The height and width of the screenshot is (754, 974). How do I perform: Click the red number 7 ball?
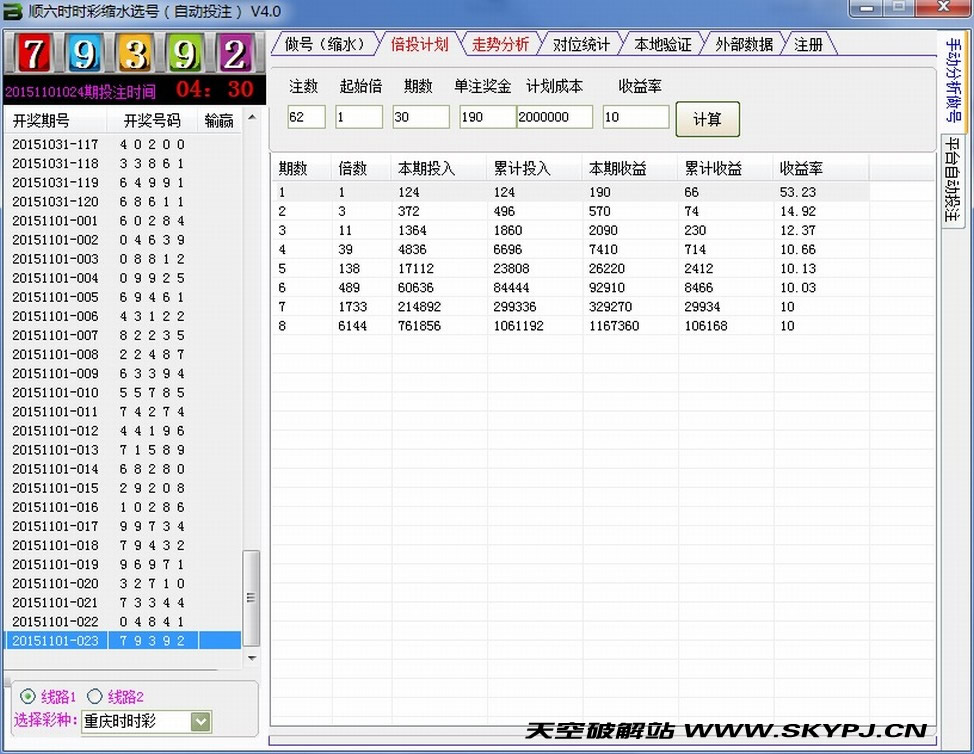(x=34, y=54)
